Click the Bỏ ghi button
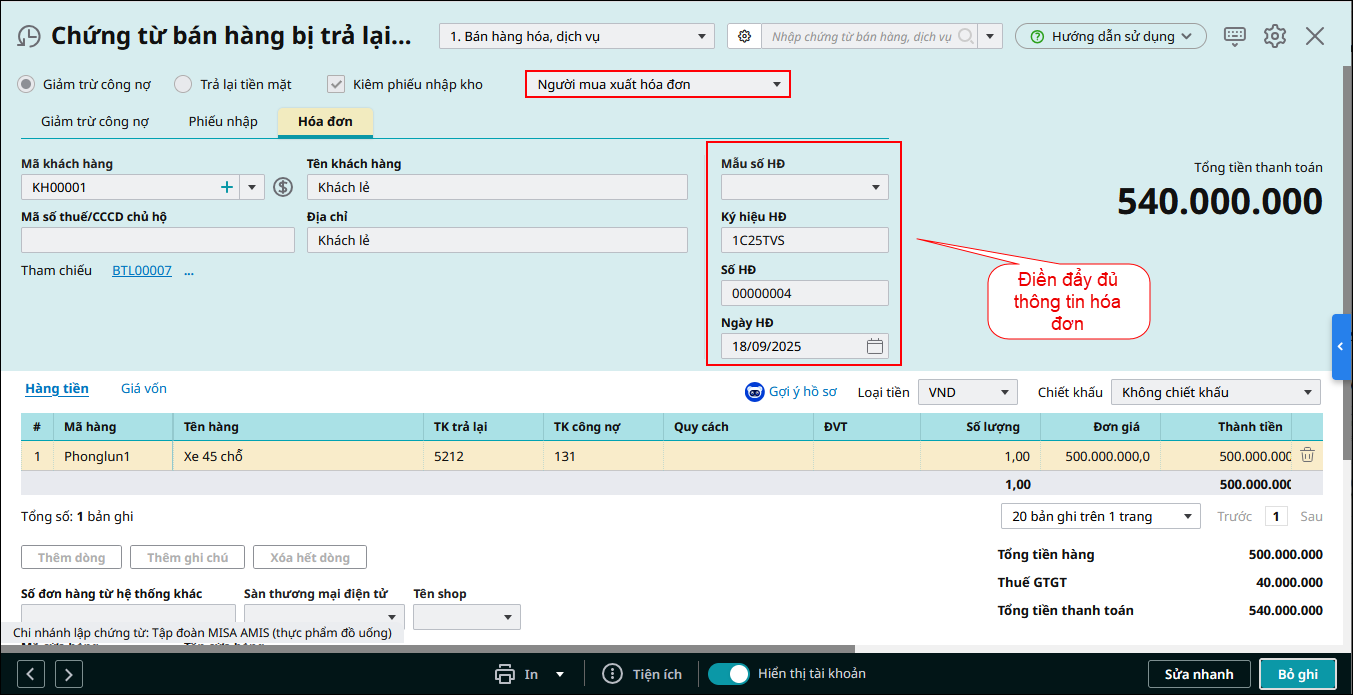This screenshot has width=1353, height=695. point(1297,674)
